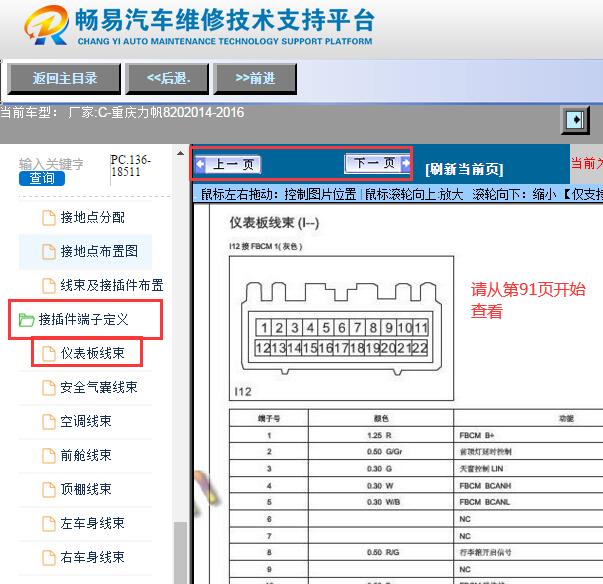Click the green folder icon of 接插件端子定义
The width and height of the screenshot is (603, 584).
(x=27, y=319)
